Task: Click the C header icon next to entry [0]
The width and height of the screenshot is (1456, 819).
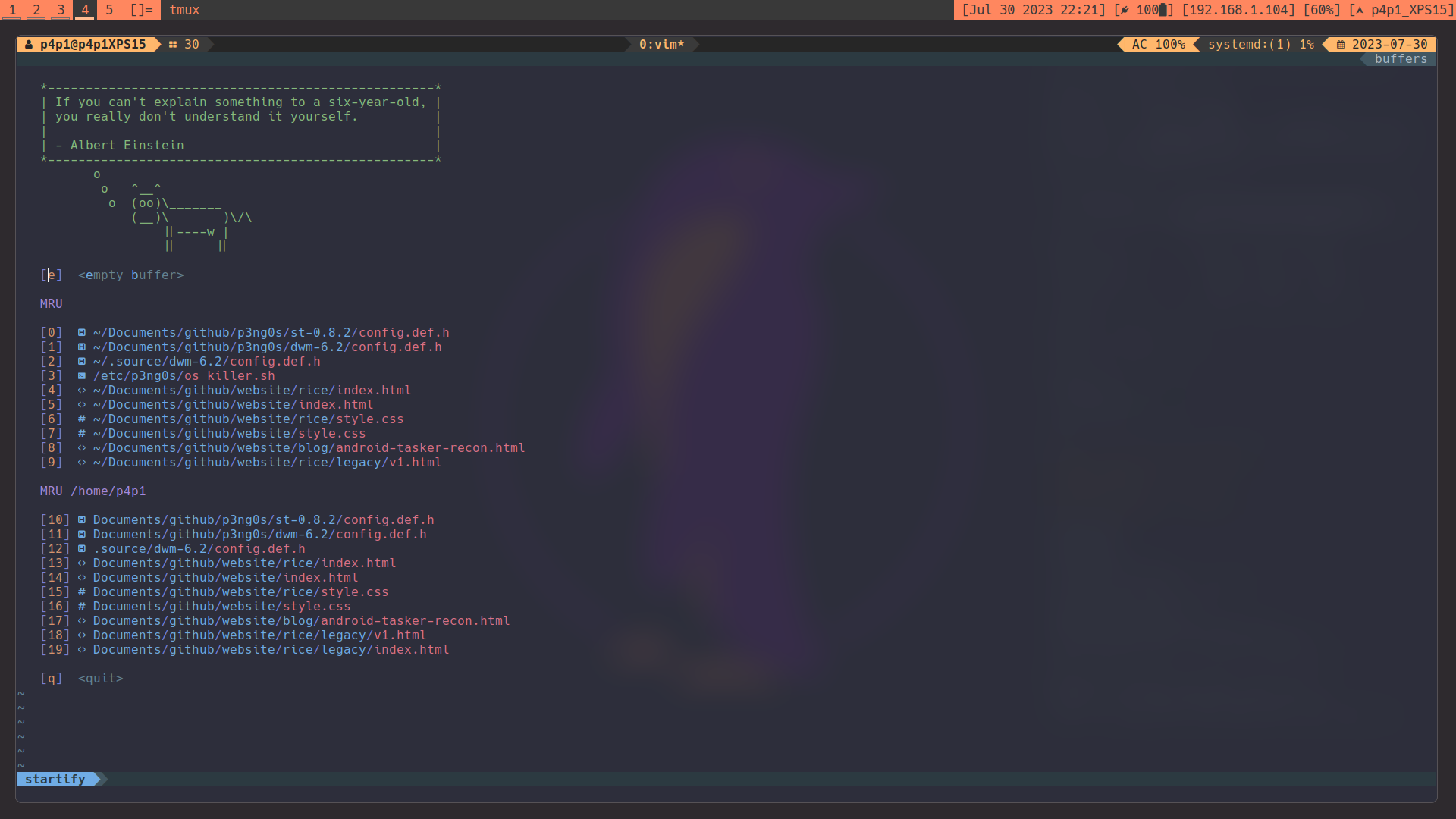Action: pyautogui.click(x=81, y=333)
